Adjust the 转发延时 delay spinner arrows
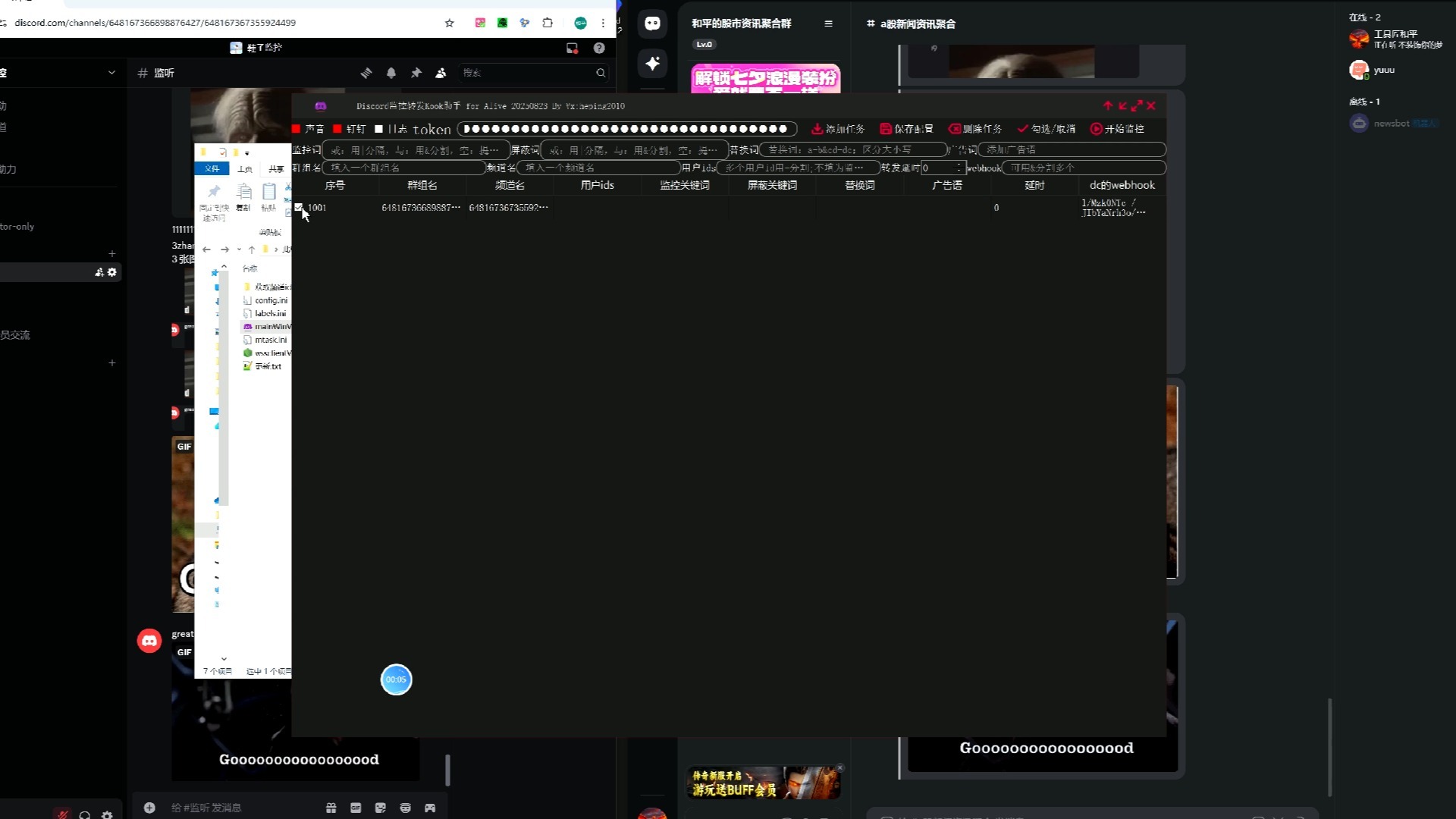1456x819 pixels. pos(959,168)
